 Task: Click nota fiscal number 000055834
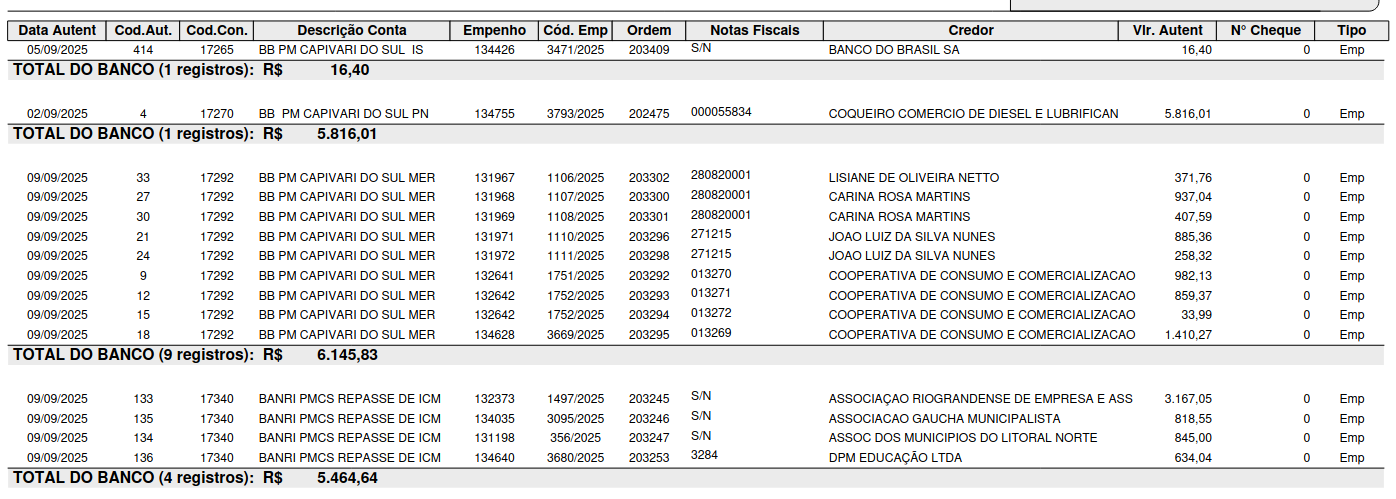click(x=720, y=112)
